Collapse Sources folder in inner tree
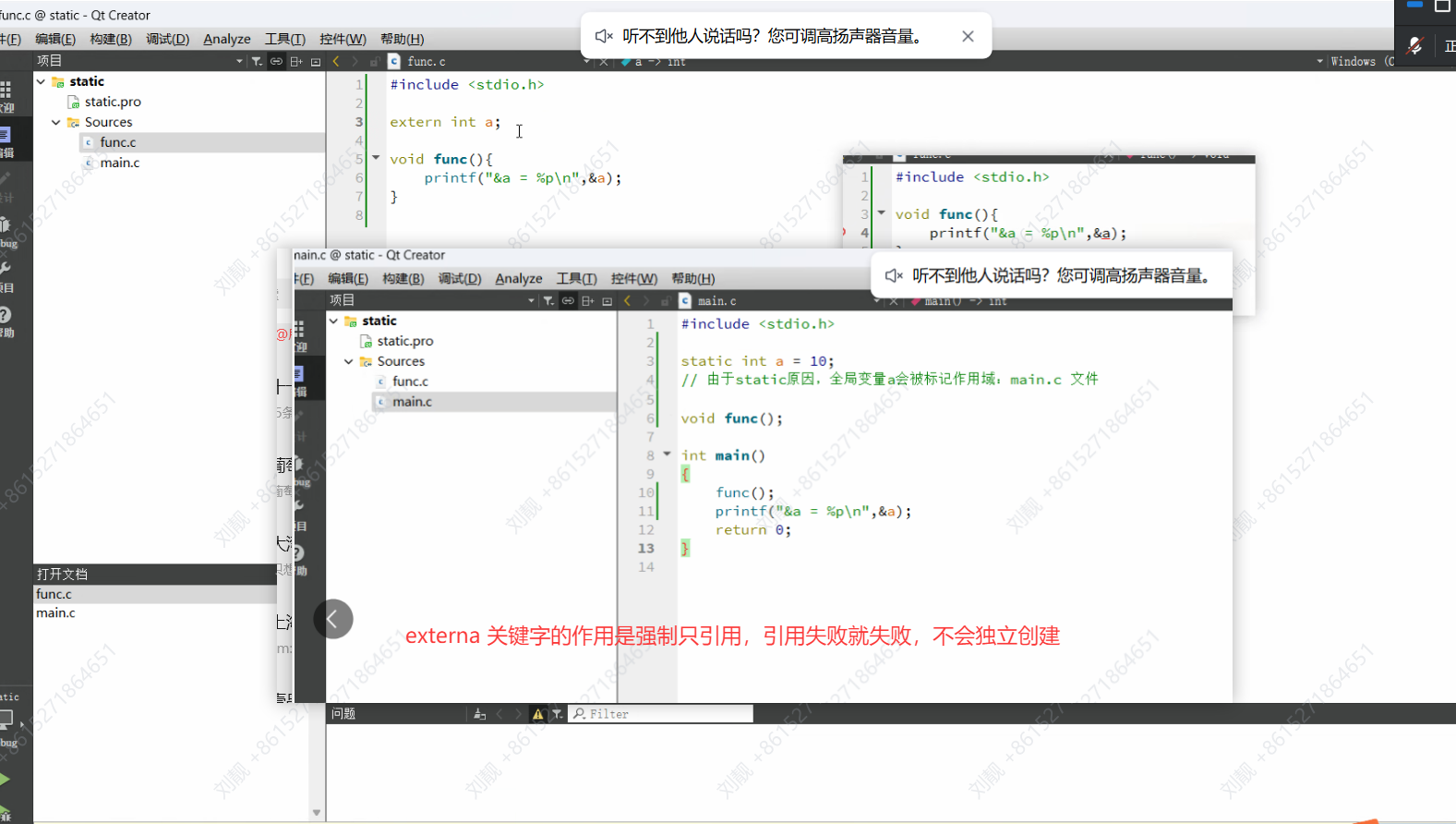1456x824 pixels. [349, 361]
